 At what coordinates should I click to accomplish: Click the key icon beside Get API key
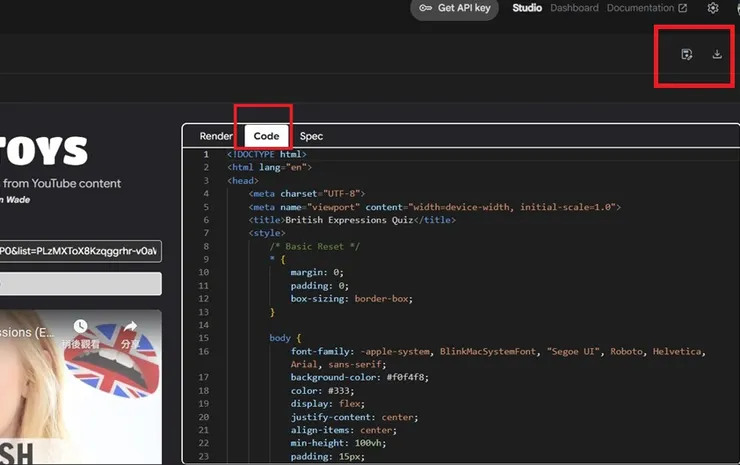coord(425,8)
